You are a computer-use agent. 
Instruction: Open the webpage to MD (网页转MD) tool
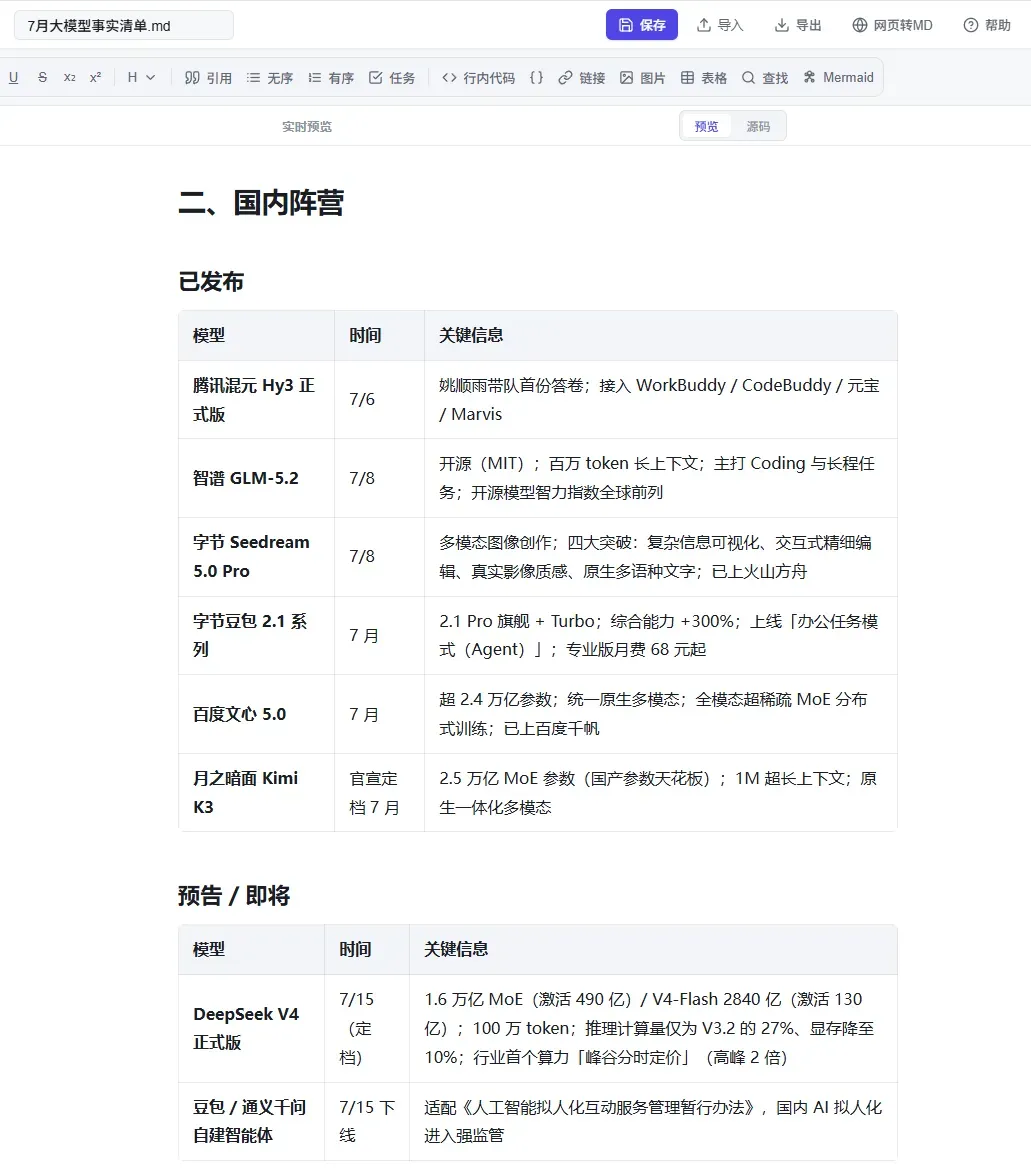pos(892,25)
